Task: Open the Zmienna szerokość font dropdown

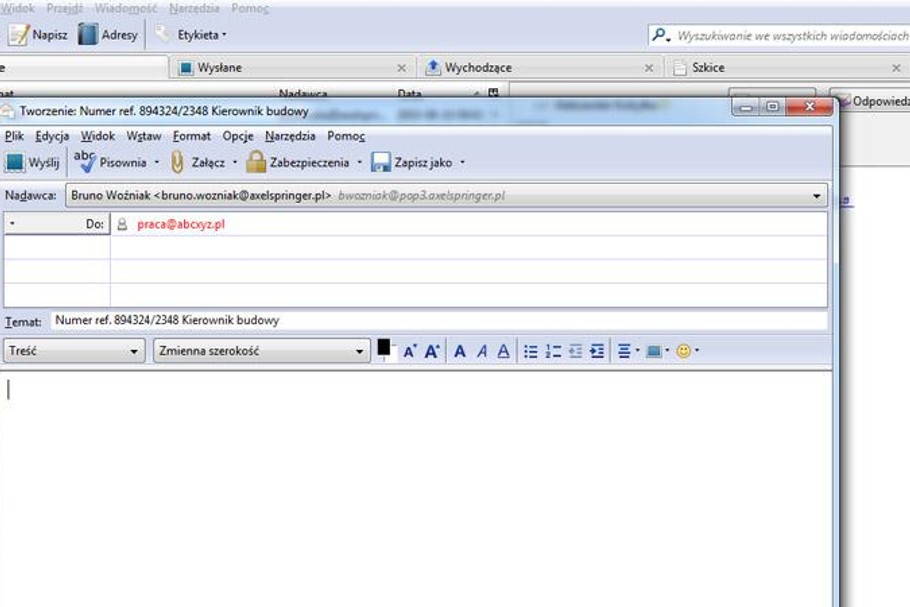Action: pyautogui.click(x=262, y=351)
